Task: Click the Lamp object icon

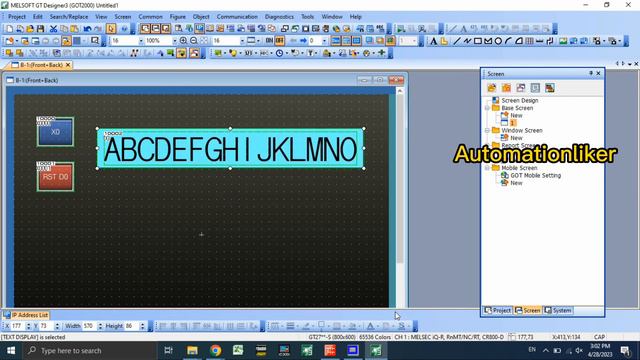Action: [x=233, y=53]
